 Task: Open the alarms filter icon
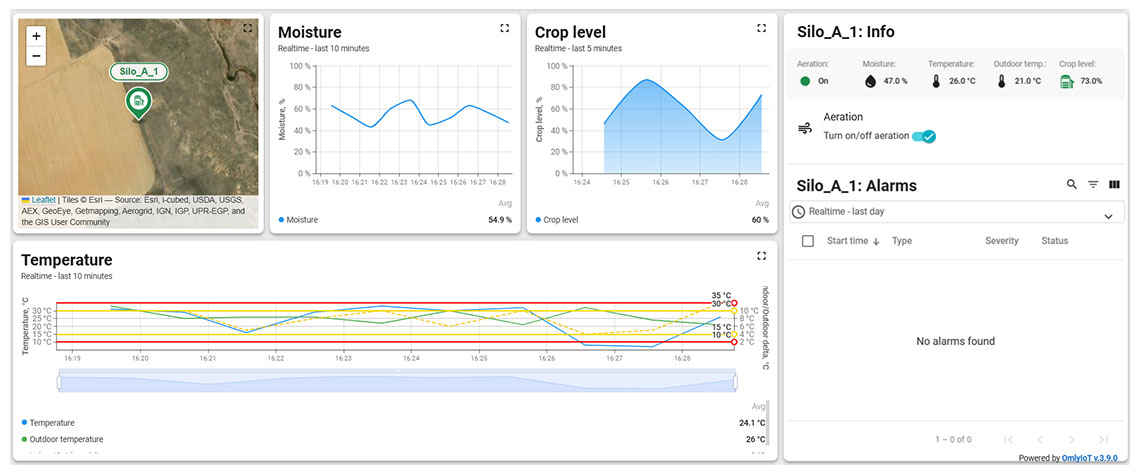pyautogui.click(x=1093, y=185)
